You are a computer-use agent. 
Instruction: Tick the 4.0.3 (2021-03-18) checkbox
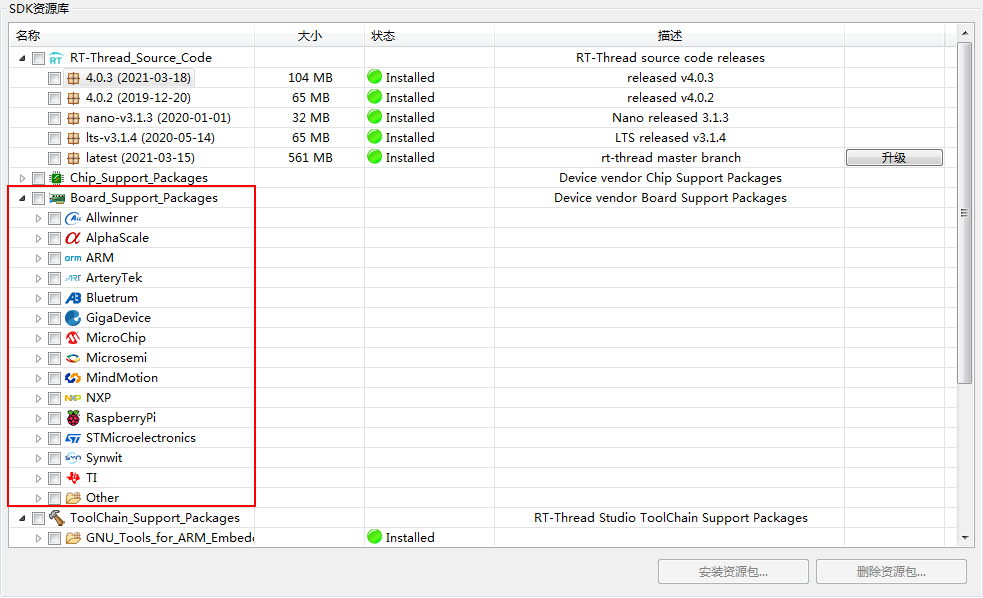[55, 78]
